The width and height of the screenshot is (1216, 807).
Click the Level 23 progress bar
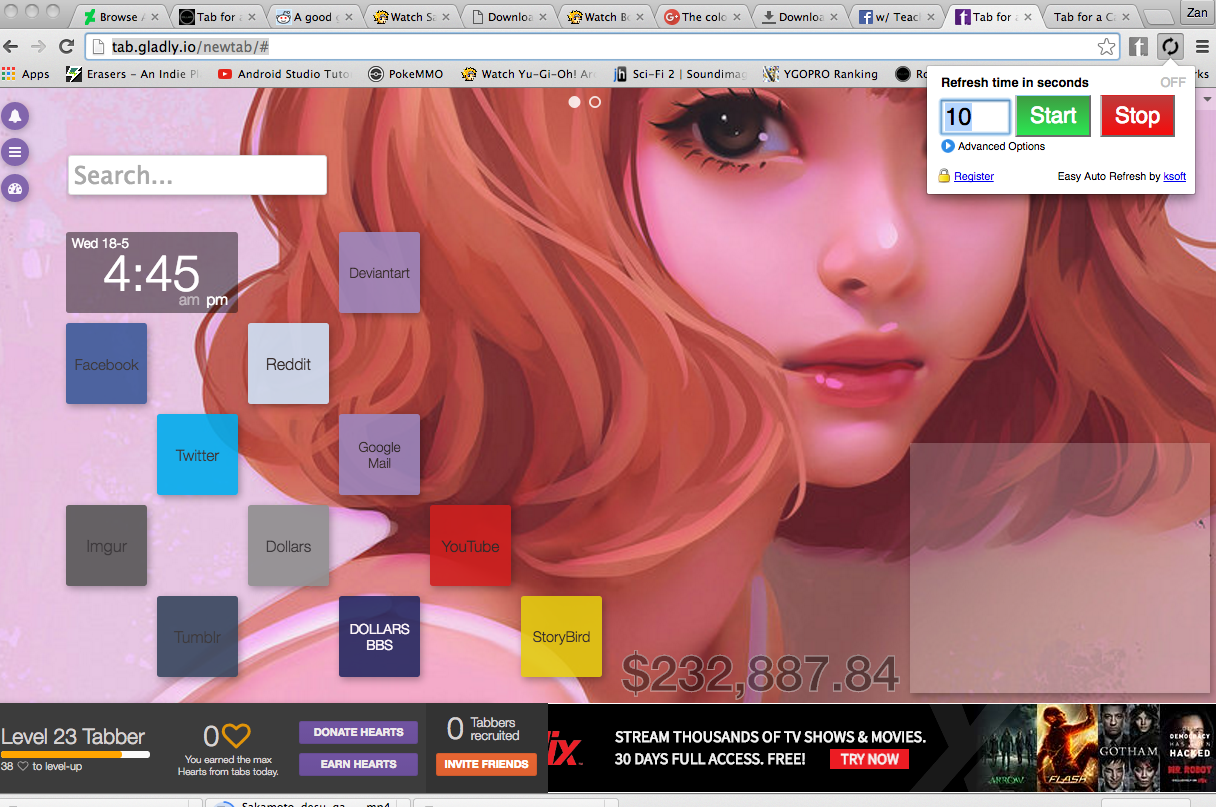pos(75,755)
